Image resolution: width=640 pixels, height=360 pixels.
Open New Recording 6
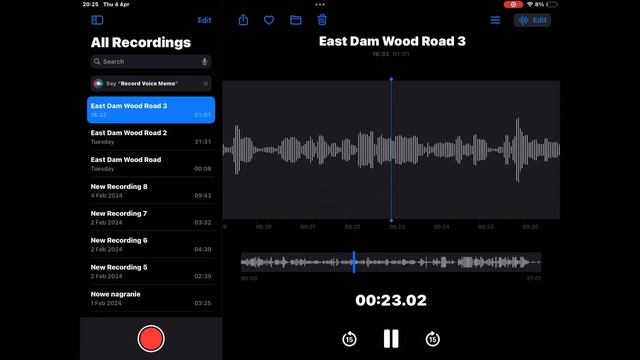151,244
